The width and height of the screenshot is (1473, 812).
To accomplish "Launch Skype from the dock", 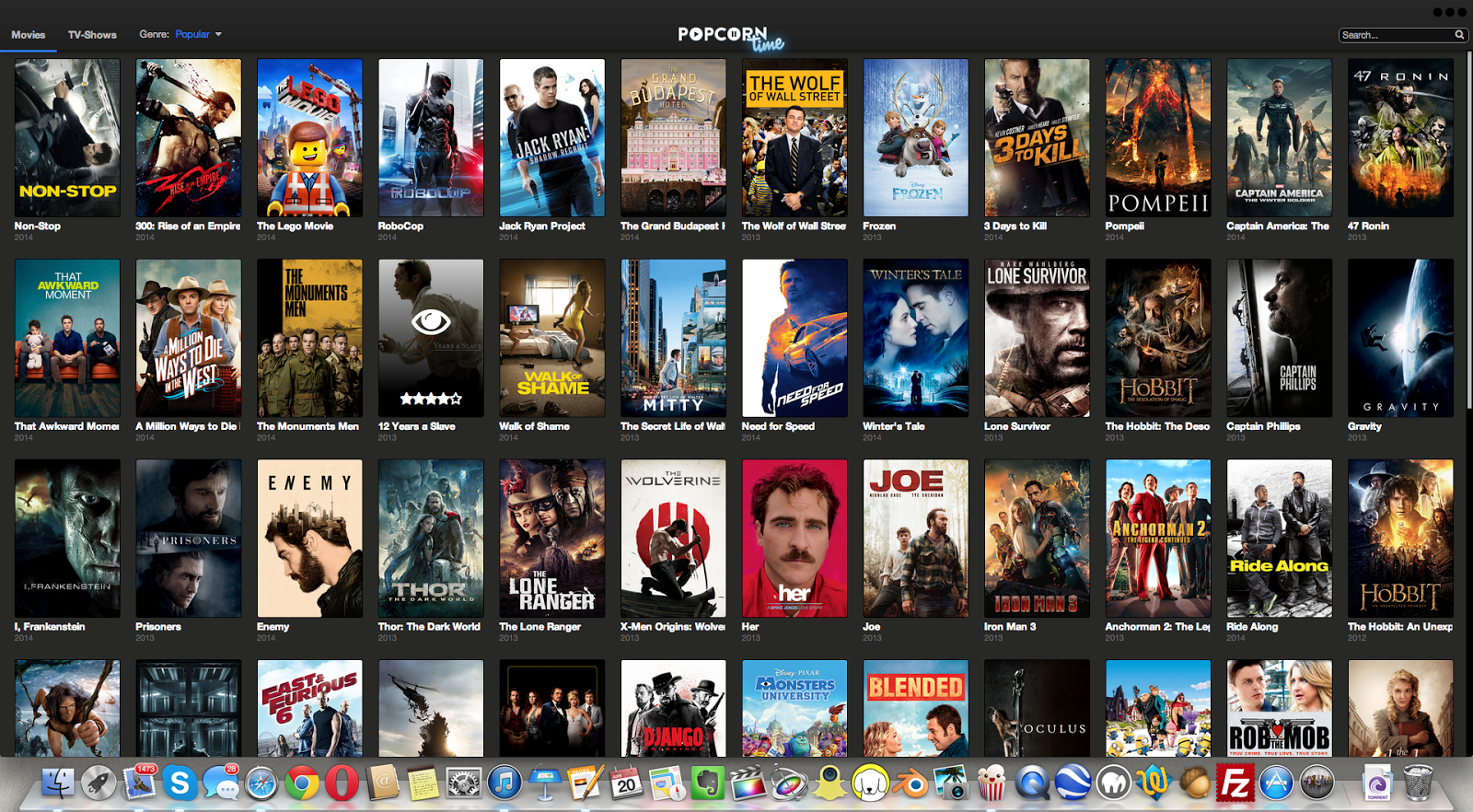I will tap(180, 783).
